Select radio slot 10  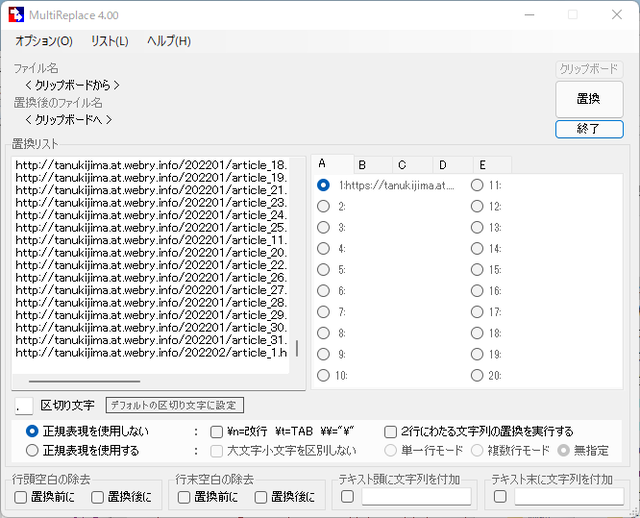click(323, 376)
